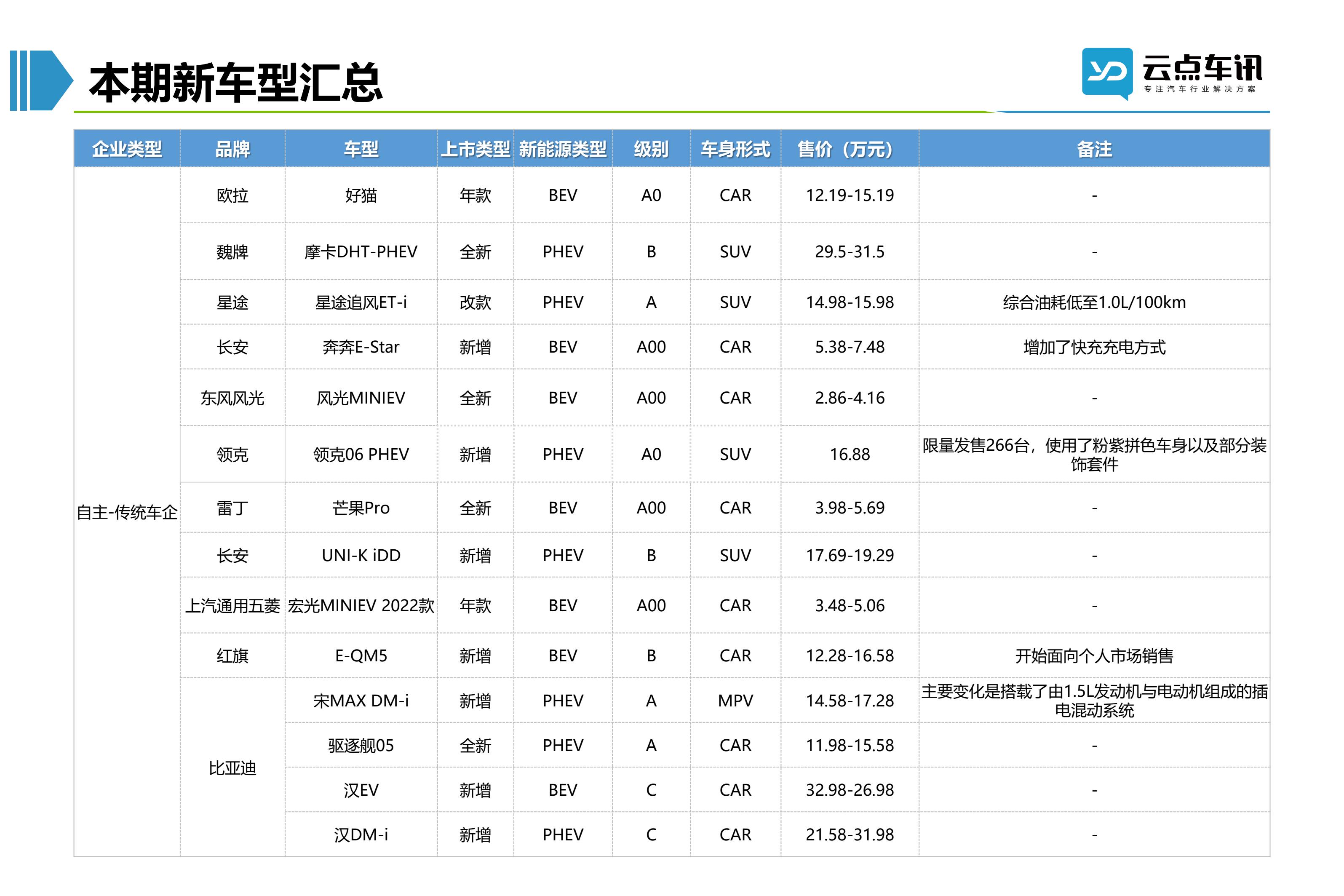
Task: Click the note 增加了快充充电方式
Action: coord(1094,347)
